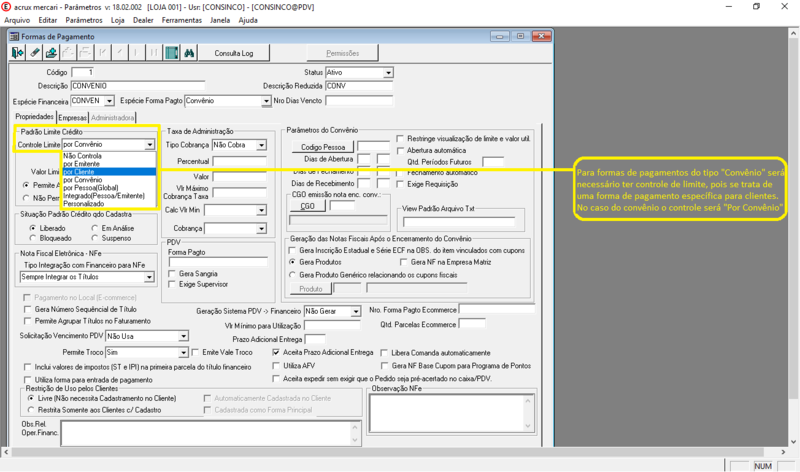800x472 pixels.
Task: Switch to the Empresas tab
Action: [73, 118]
